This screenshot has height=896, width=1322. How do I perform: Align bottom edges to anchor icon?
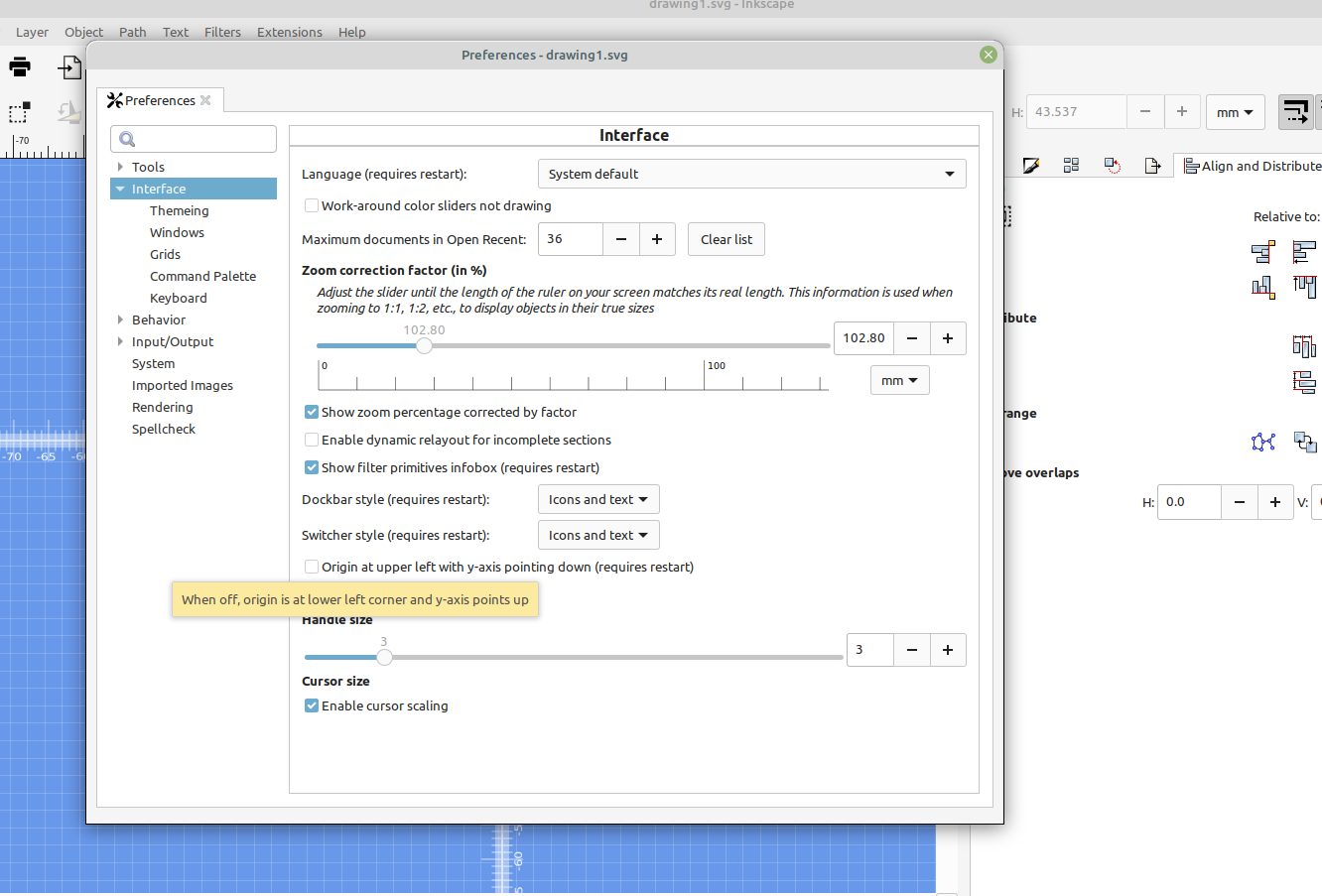coord(1262,288)
